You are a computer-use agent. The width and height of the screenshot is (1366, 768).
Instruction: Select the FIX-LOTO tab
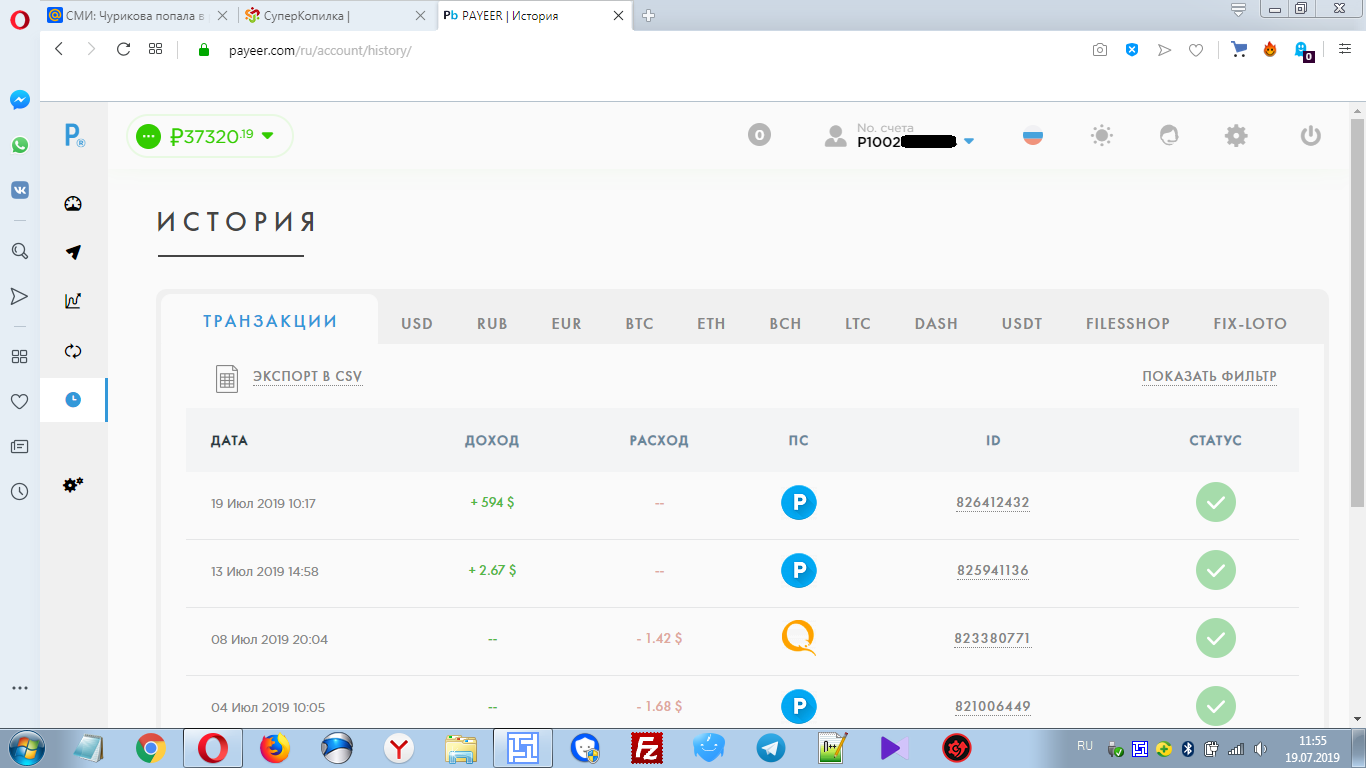1250,324
